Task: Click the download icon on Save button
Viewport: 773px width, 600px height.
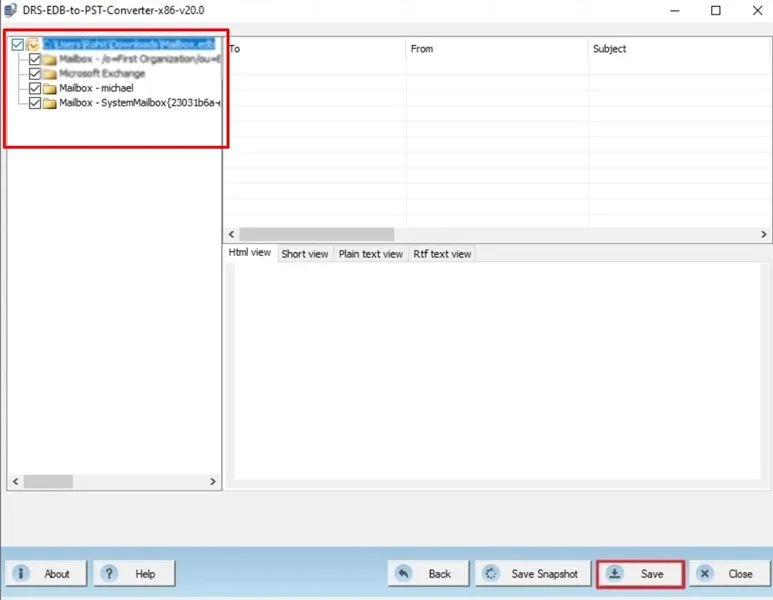Action: 615,573
